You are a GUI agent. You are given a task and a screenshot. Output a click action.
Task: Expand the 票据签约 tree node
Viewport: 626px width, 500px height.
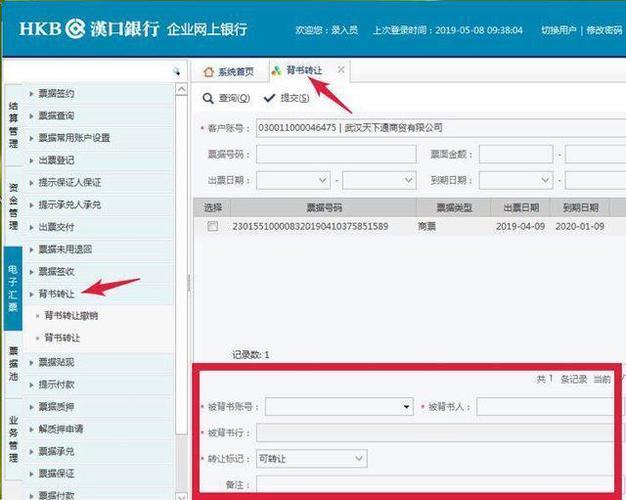coord(32,94)
